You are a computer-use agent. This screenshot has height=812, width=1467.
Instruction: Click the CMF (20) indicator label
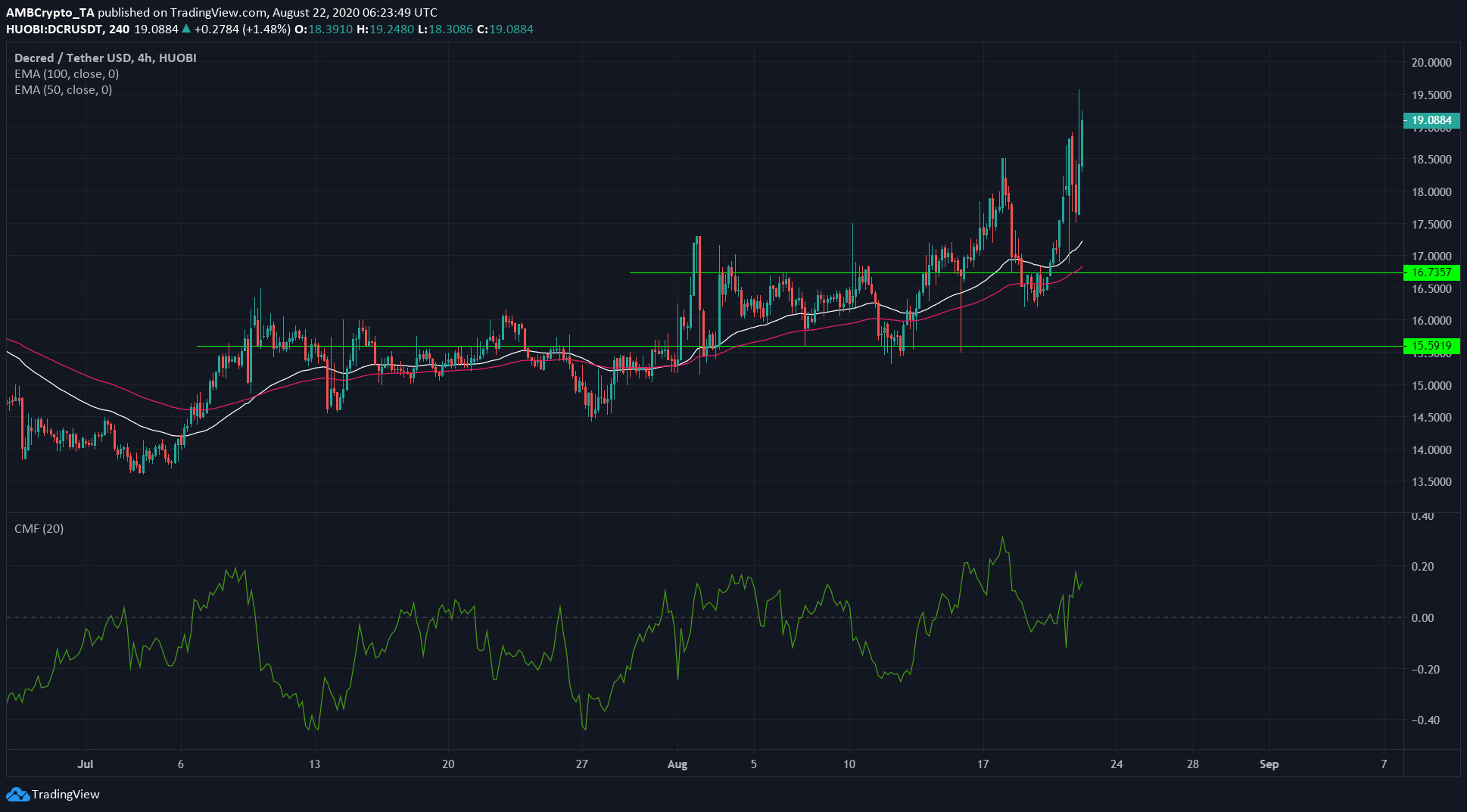click(x=39, y=528)
